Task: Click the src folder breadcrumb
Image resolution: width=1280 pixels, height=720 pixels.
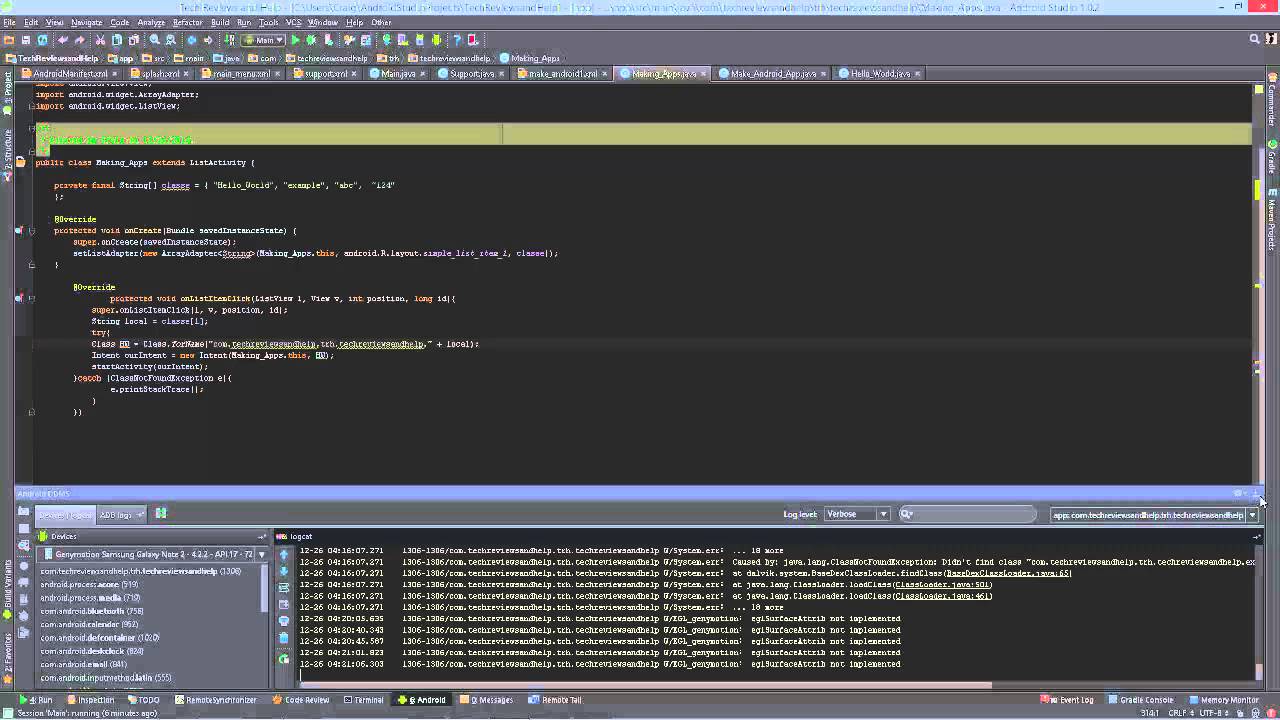Action: [154, 58]
